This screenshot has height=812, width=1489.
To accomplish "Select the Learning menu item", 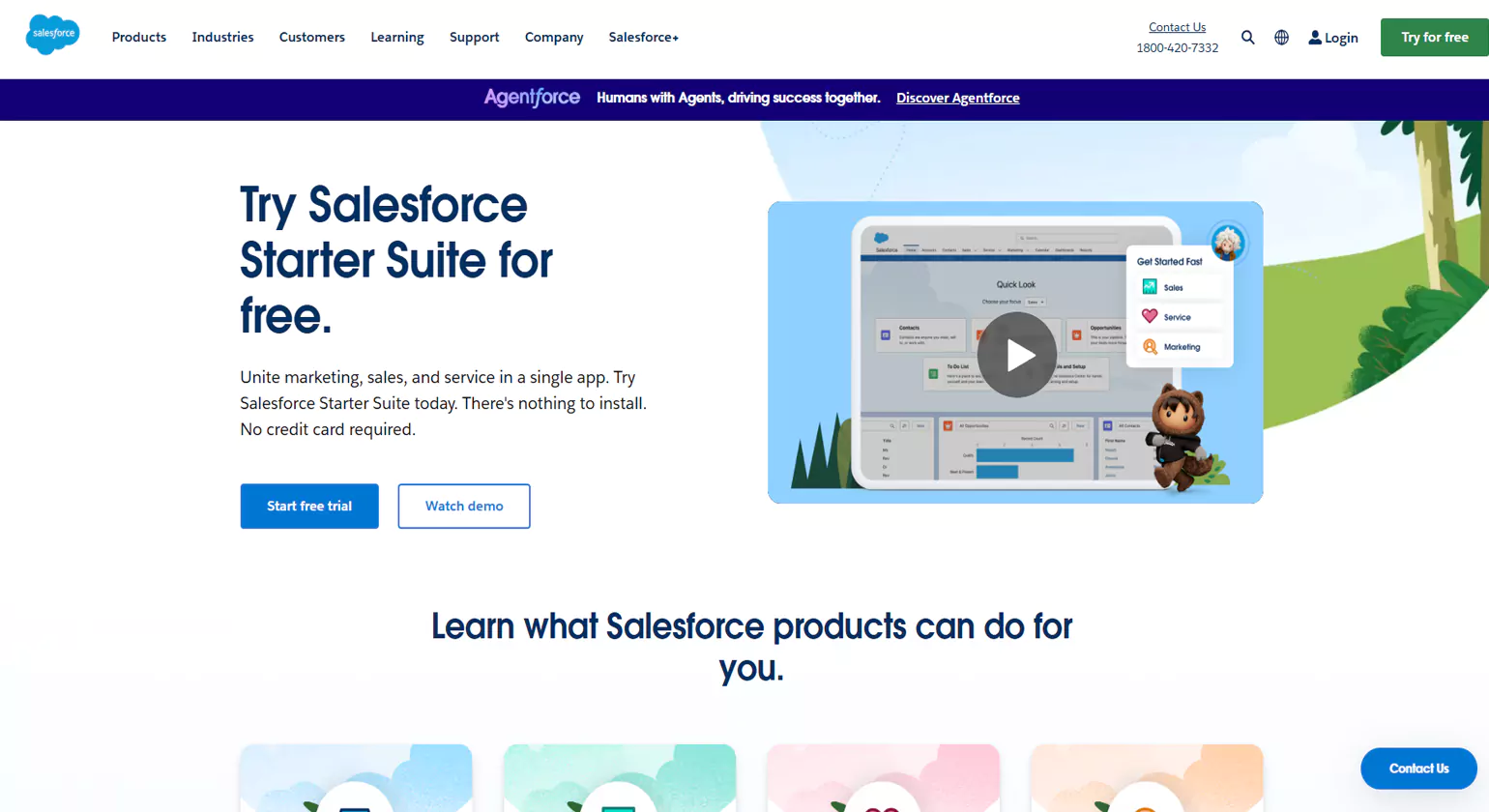I will (x=396, y=37).
